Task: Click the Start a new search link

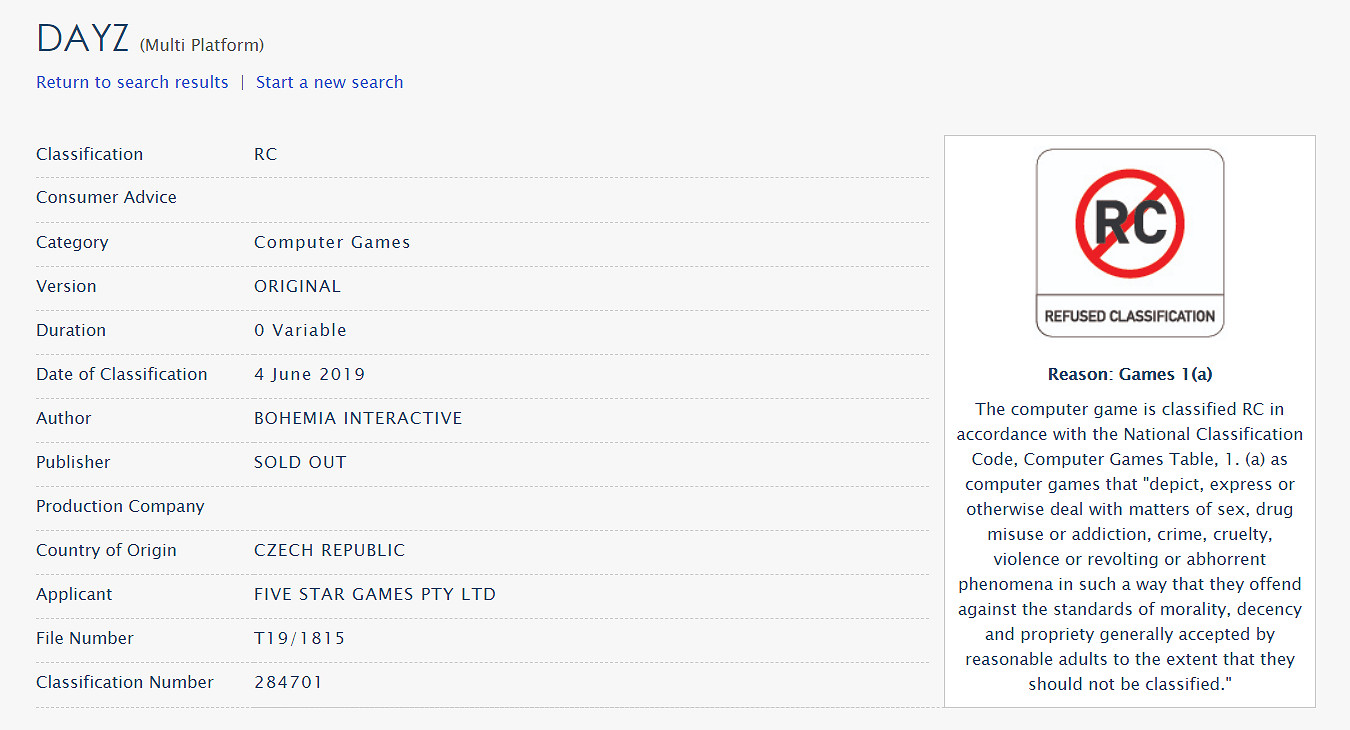Action: coord(329,82)
